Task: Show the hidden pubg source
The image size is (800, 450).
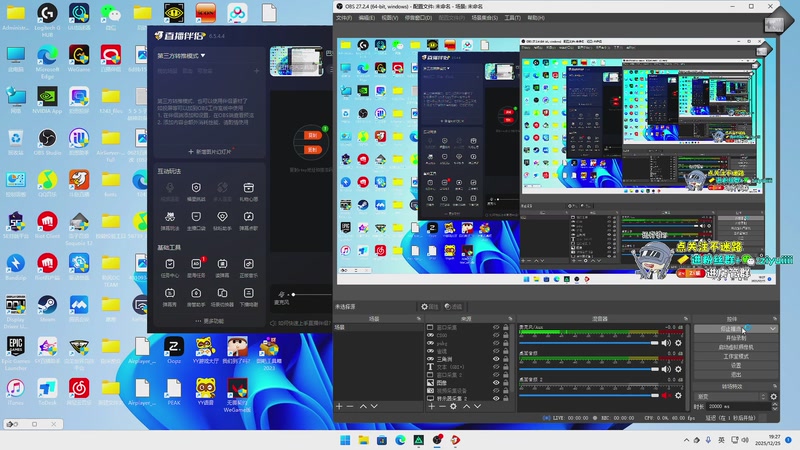Action: point(496,343)
